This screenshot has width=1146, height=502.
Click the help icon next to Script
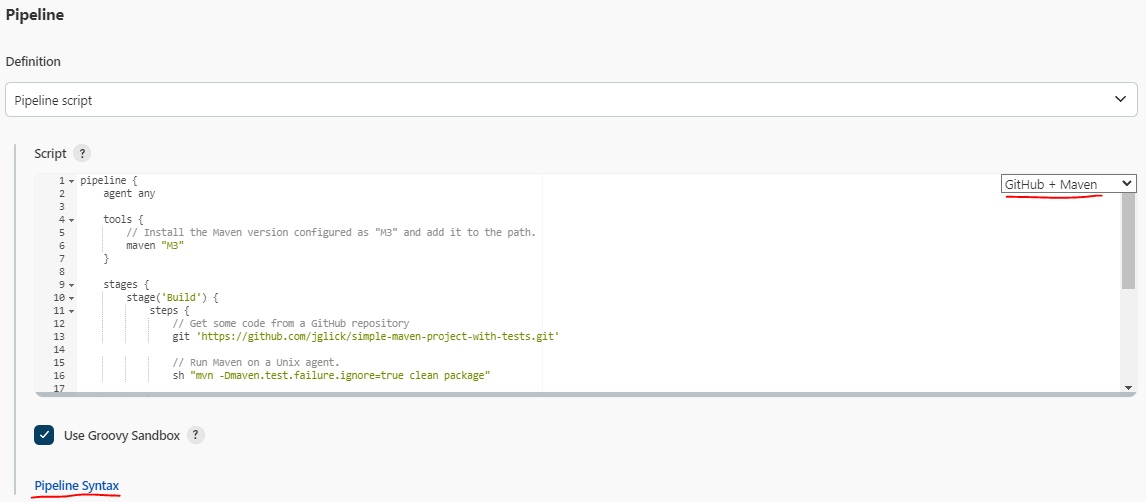click(x=83, y=153)
